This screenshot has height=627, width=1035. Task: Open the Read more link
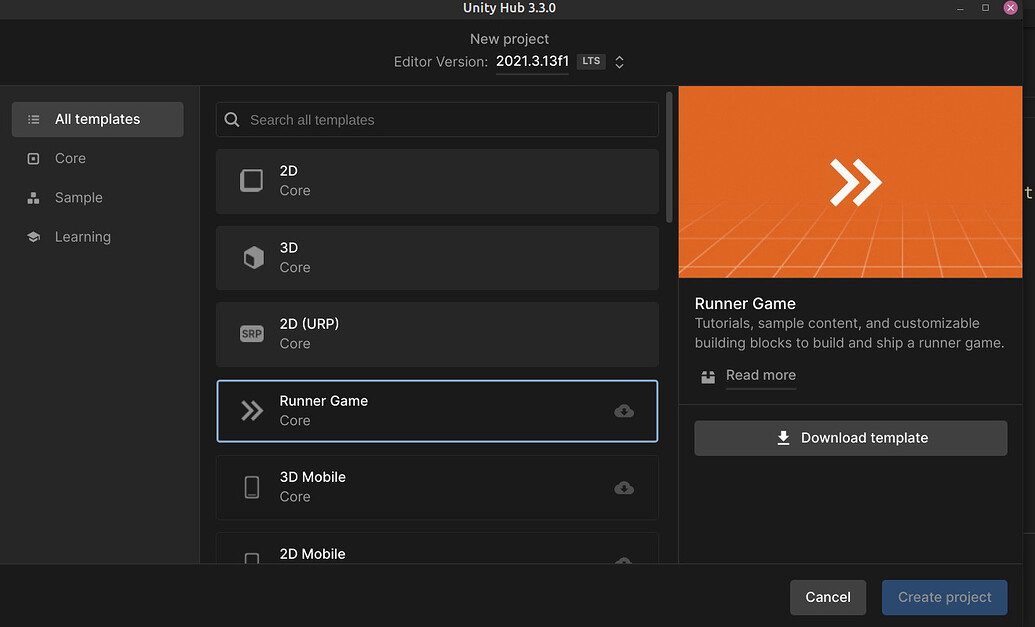click(x=760, y=375)
